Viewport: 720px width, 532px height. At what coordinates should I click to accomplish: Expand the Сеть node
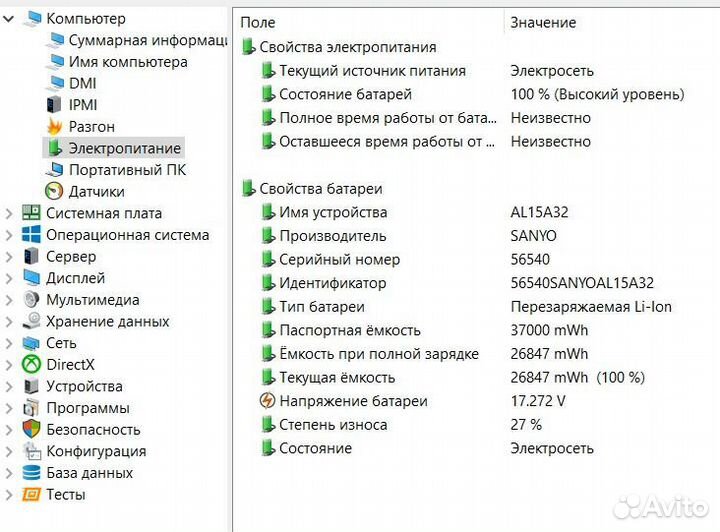pos(9,343)
